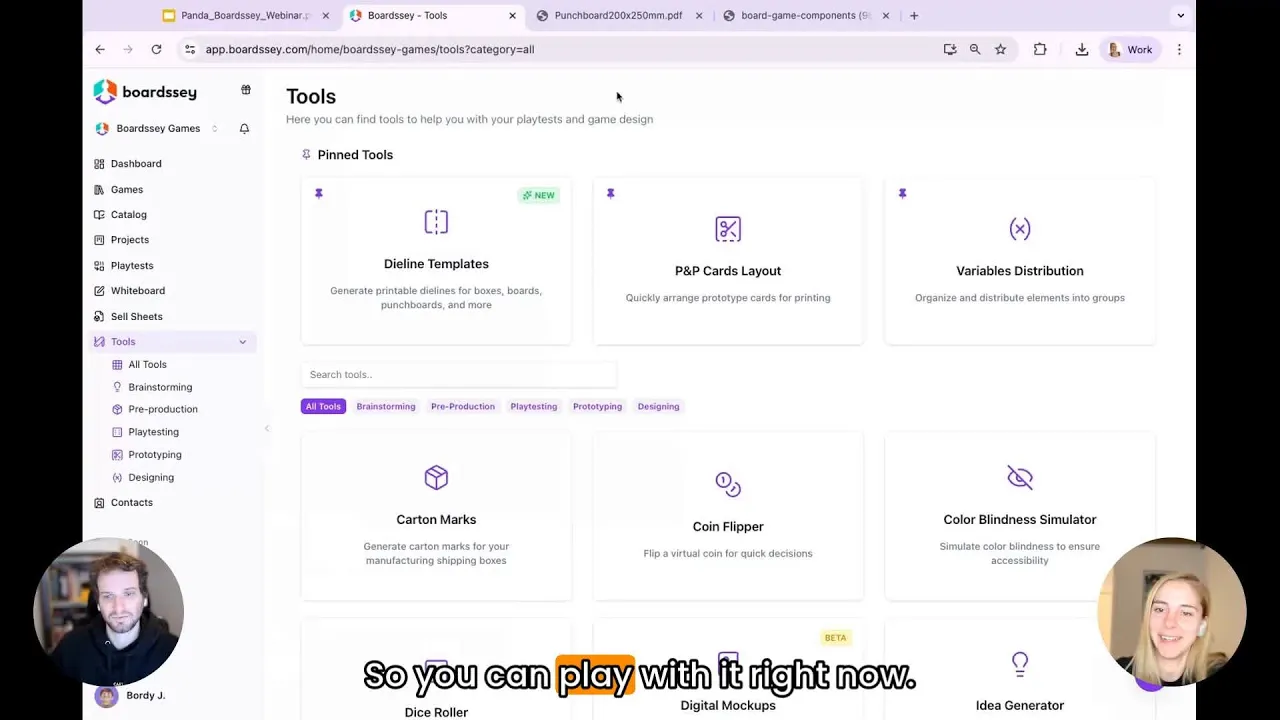Focus the Search tools field
This screenshot has width=1280, height=720.
coord(459,374)
